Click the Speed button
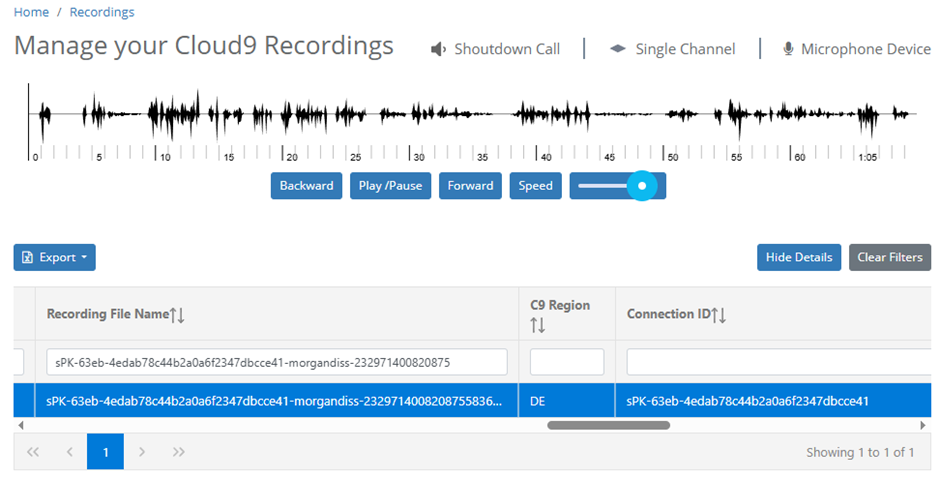 535,186
